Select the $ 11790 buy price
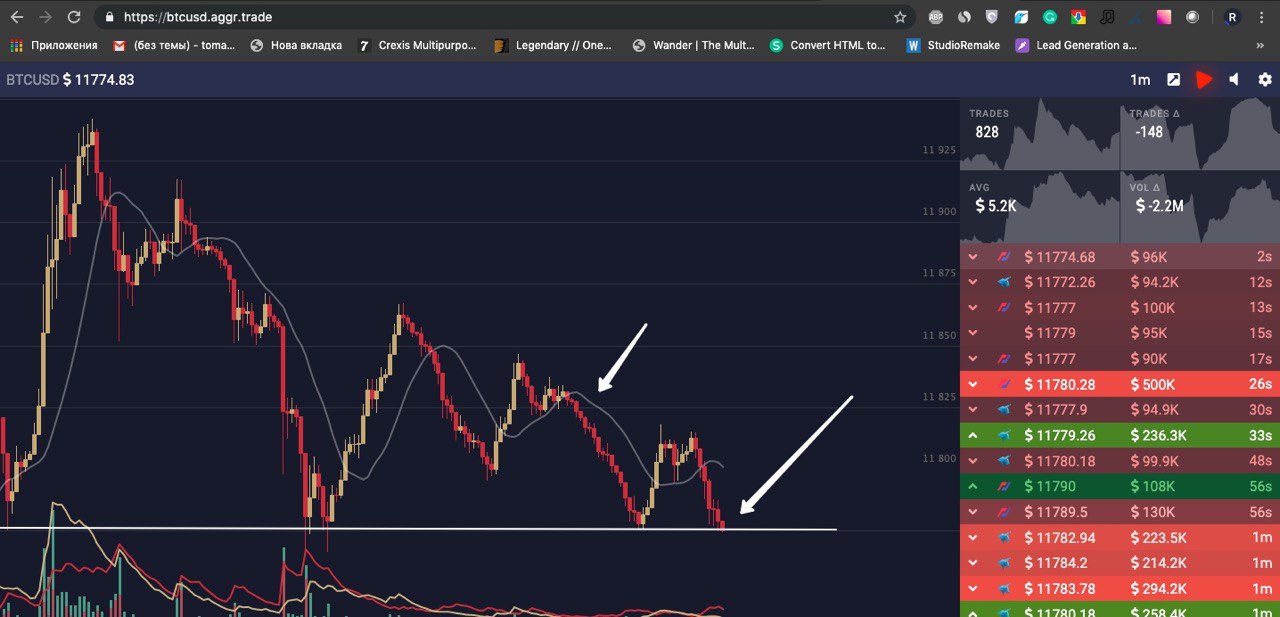This screenshot has height=617, width=1280. tap(1050, 486)
